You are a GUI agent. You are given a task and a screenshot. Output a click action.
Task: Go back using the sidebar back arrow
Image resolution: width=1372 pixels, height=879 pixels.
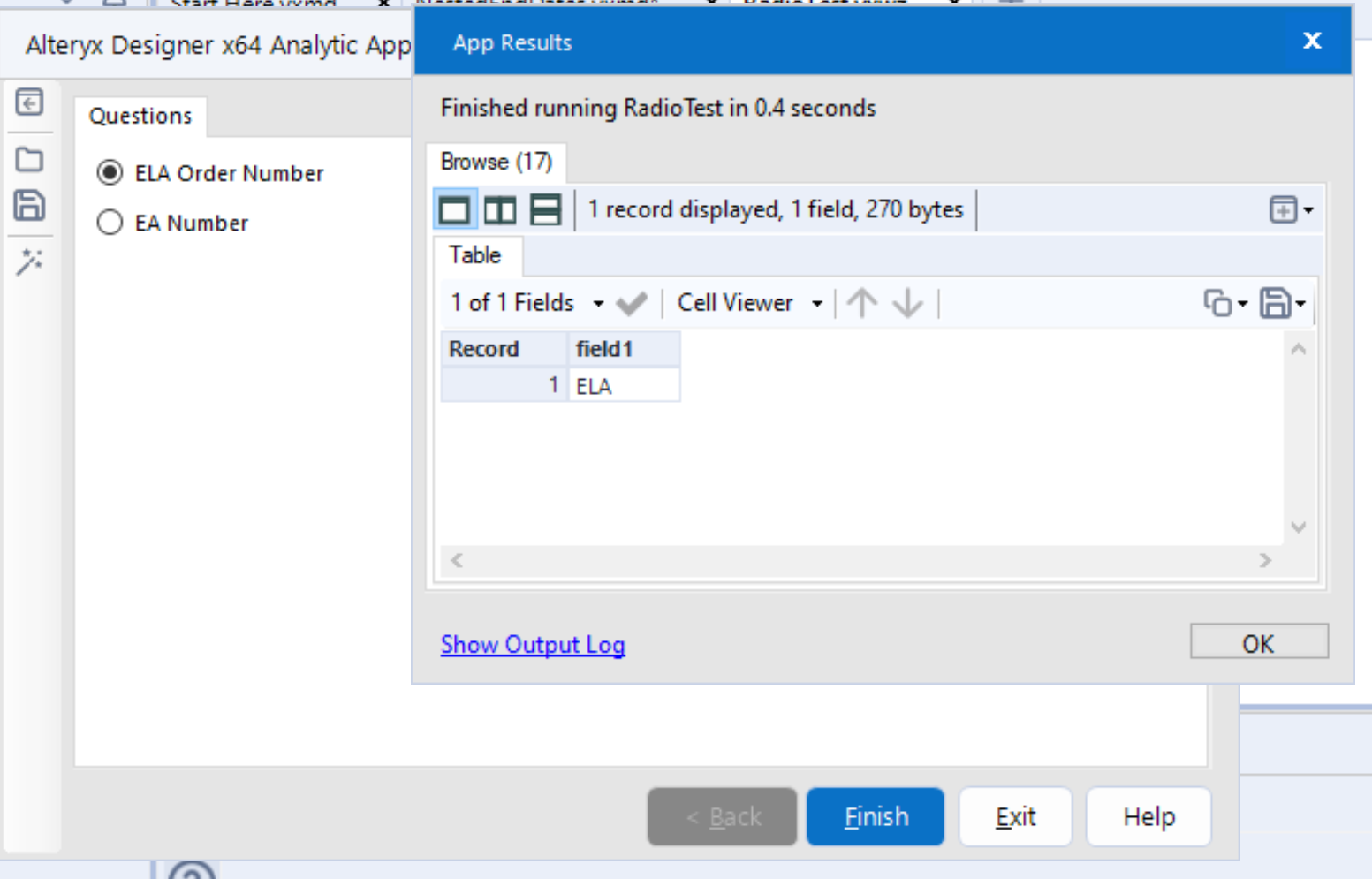(30, 103)
